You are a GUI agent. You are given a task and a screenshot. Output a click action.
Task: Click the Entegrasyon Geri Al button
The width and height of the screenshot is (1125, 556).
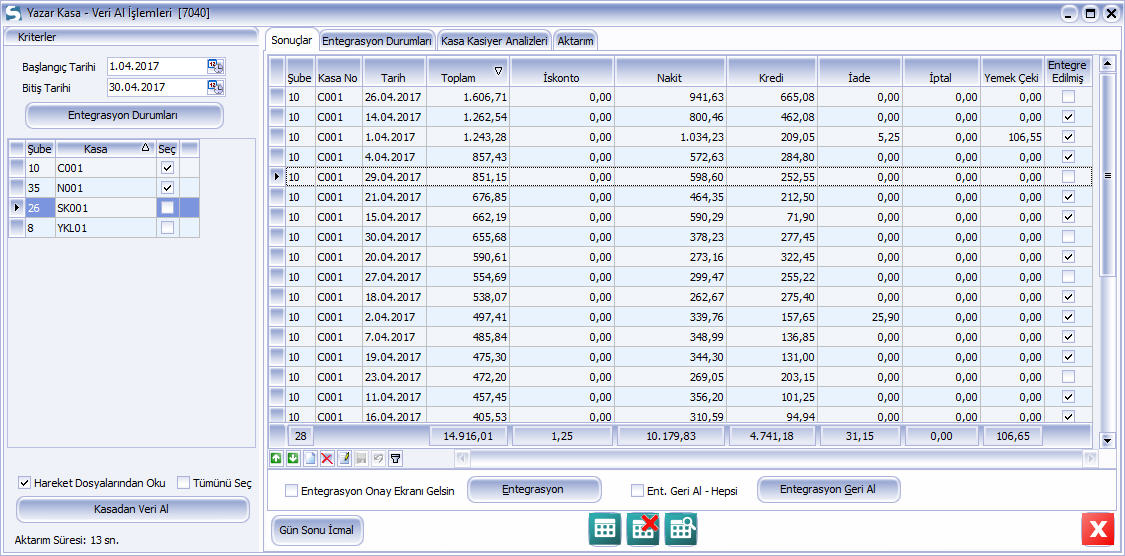click(828, 490)
